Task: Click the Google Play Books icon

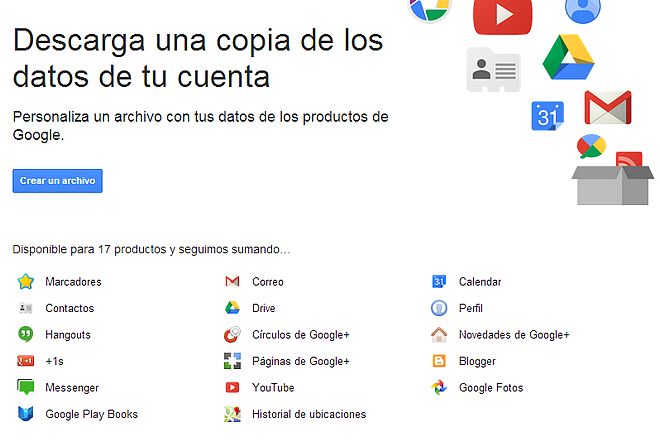Action: [x=26, y=414]
